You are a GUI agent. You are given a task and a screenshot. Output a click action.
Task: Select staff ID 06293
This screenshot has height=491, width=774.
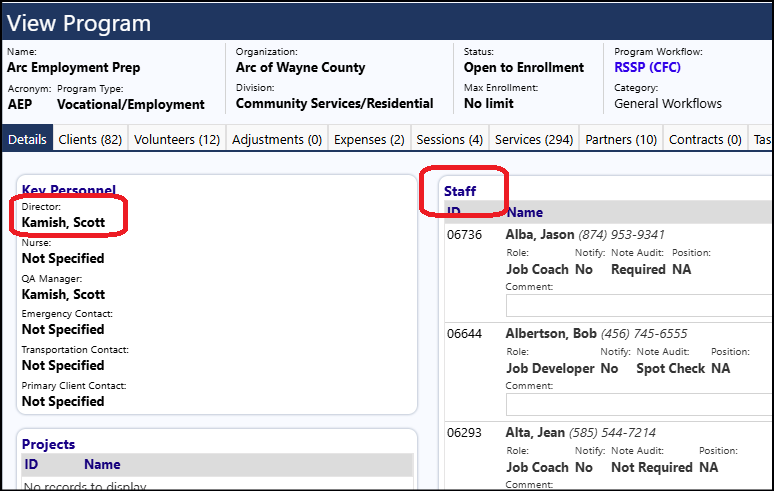point(464,433)
